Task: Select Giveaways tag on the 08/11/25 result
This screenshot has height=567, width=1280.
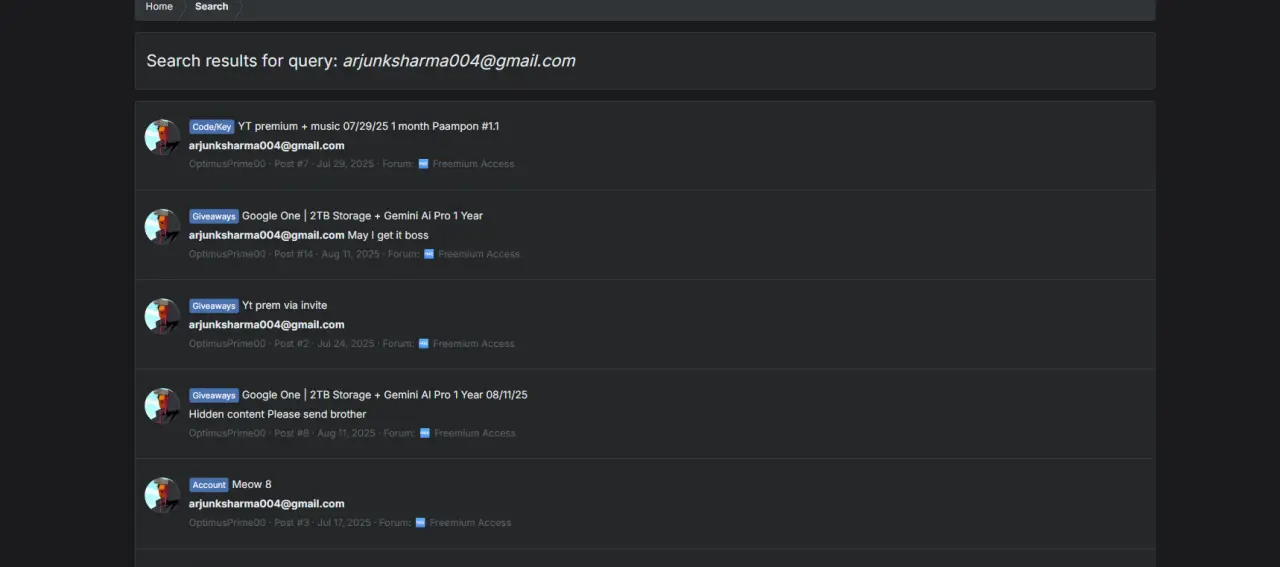Action: [x=214, y=395]
